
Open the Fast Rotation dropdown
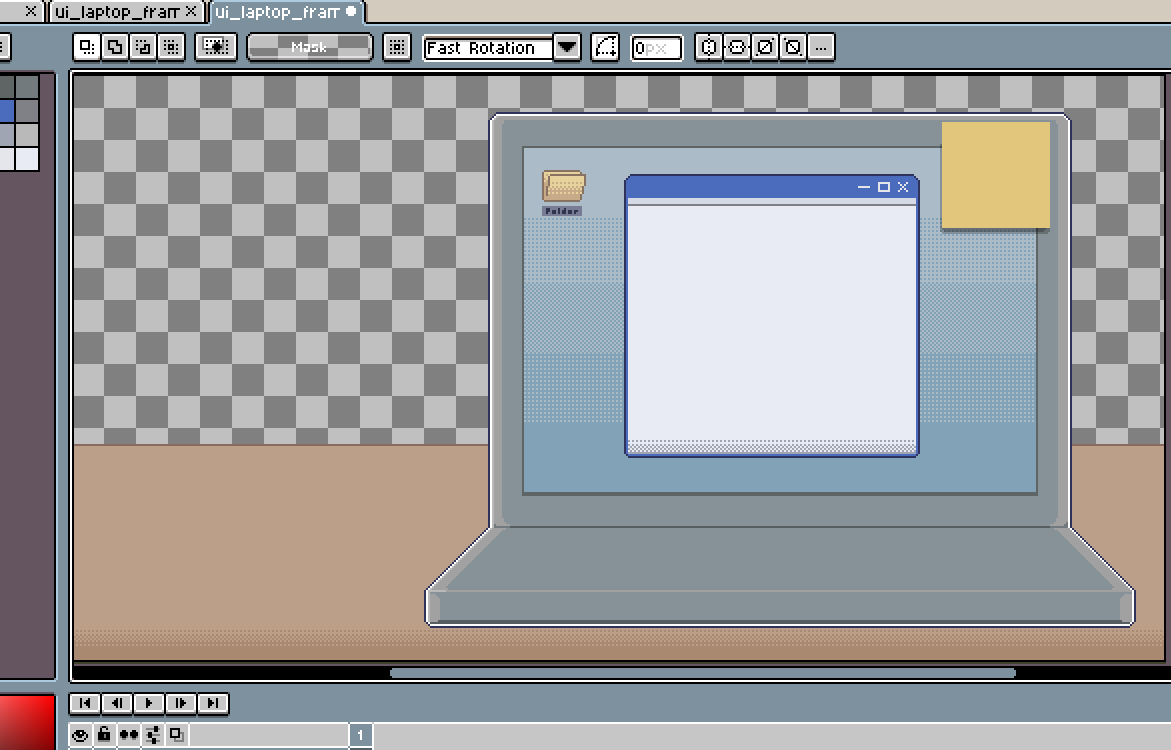pyautogui.click(x=567, y=47)
